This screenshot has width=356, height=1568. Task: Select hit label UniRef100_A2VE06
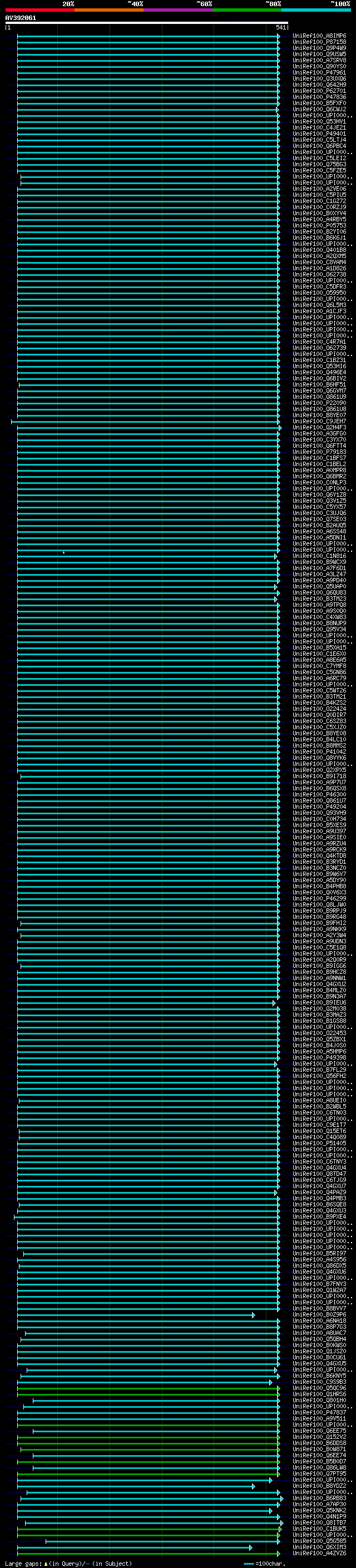pos(319,189)
